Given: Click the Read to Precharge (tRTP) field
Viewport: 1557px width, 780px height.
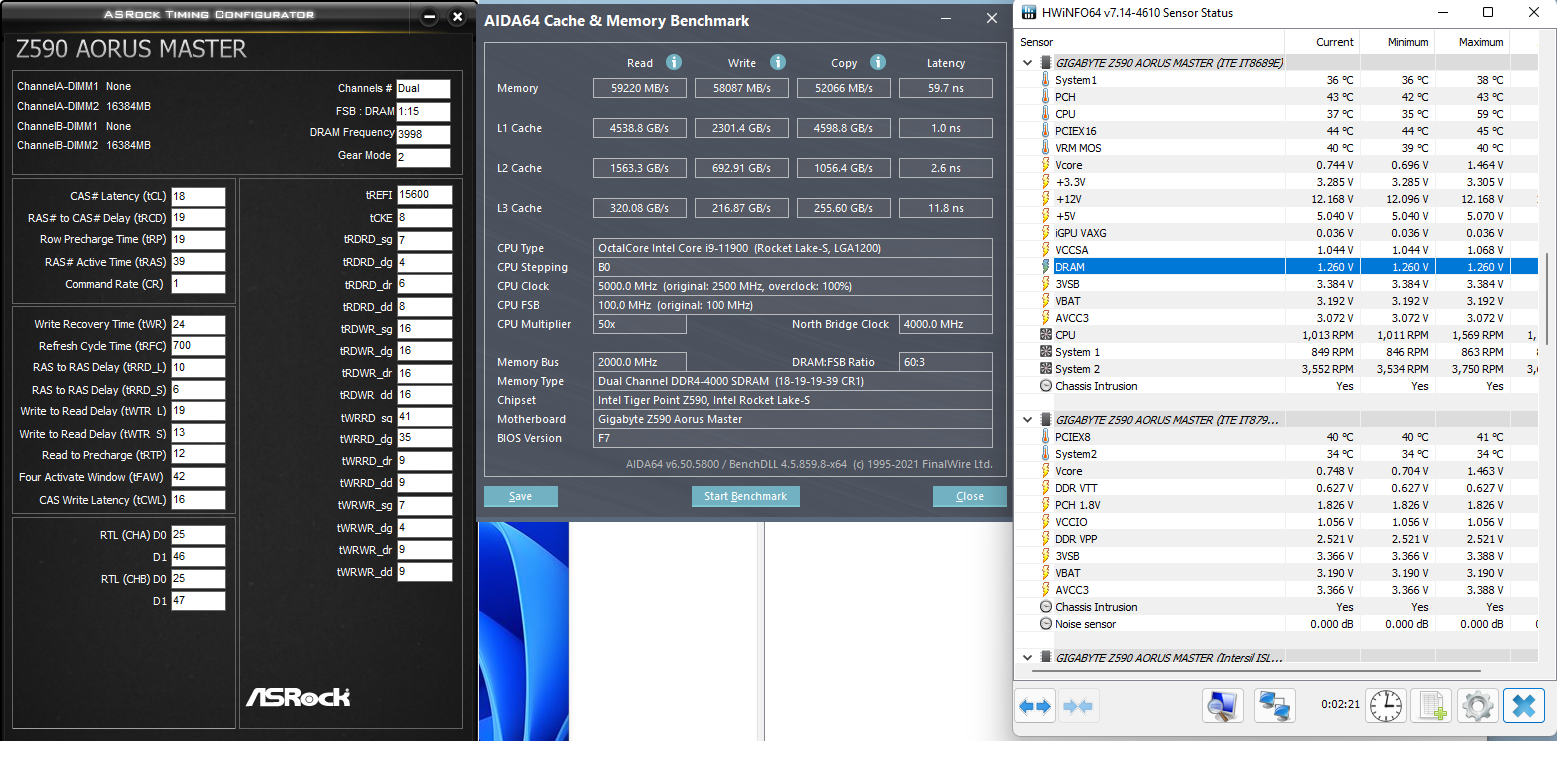Looking at the screenshot, I should tap(198, 455).
